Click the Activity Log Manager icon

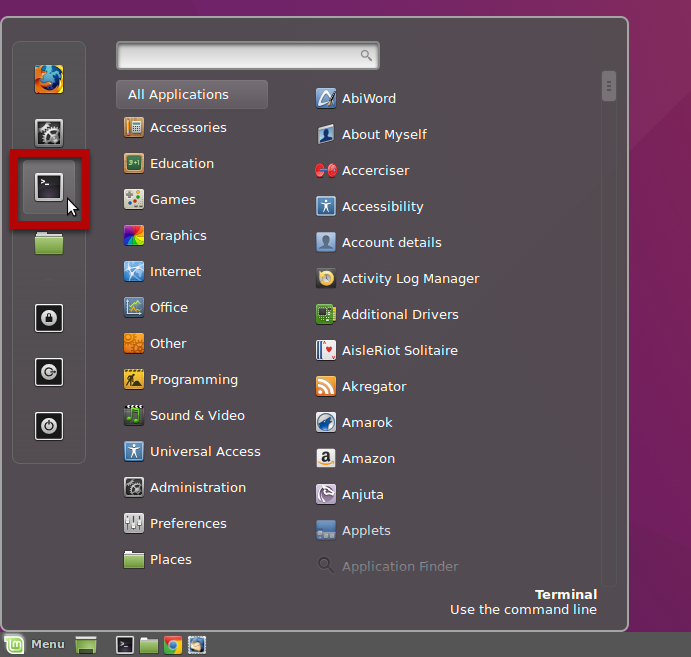coord(326,278)
